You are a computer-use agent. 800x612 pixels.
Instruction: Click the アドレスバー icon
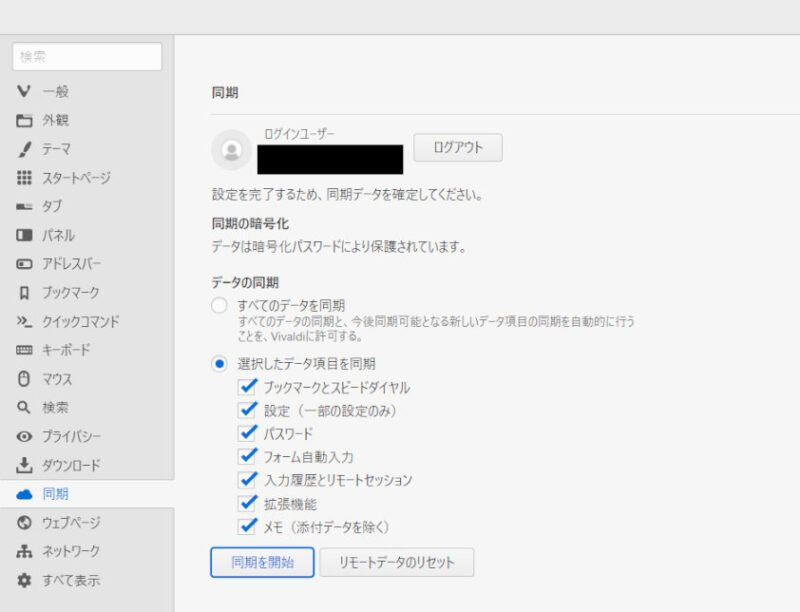(24, 264)
